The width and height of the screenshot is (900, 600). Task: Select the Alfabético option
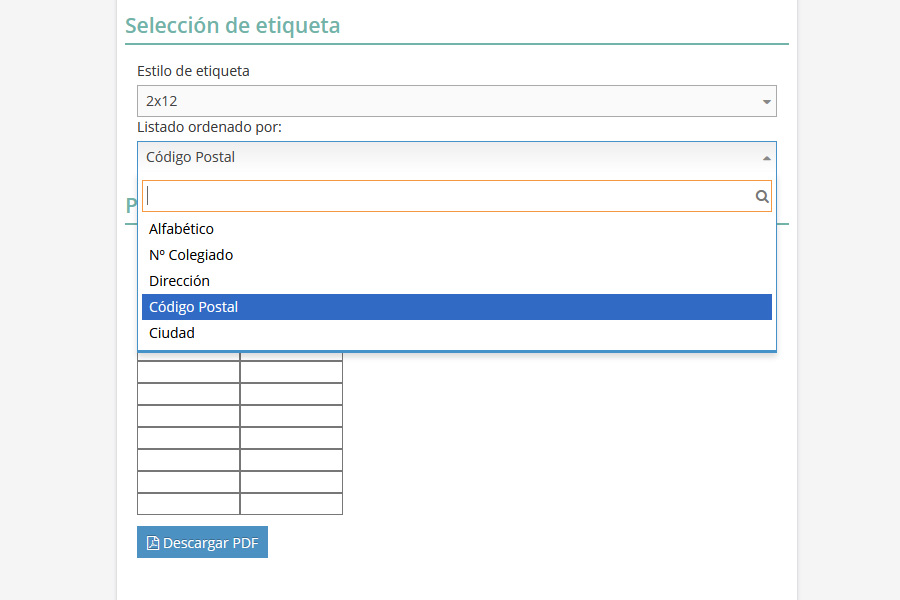coord(456,229)
